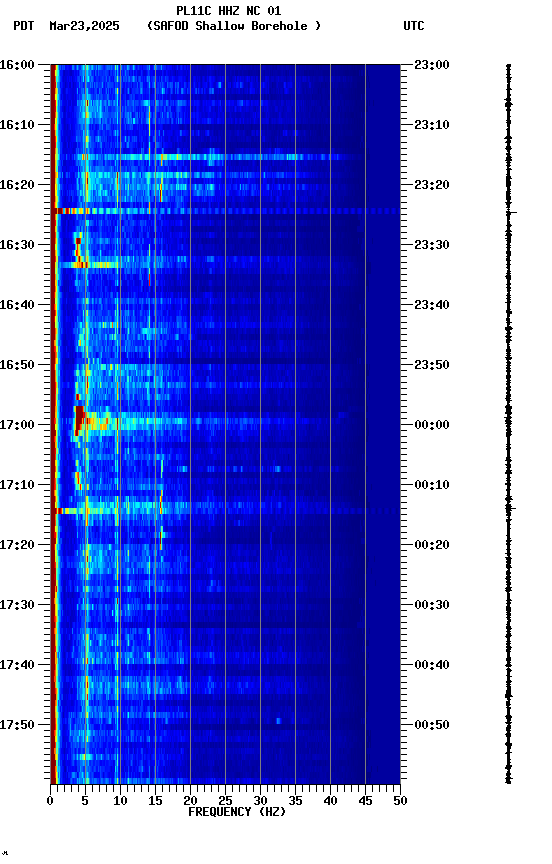Click the 23:30 UTC time label
The height and width of the screenshot is (864, 552).
(432, 245)
